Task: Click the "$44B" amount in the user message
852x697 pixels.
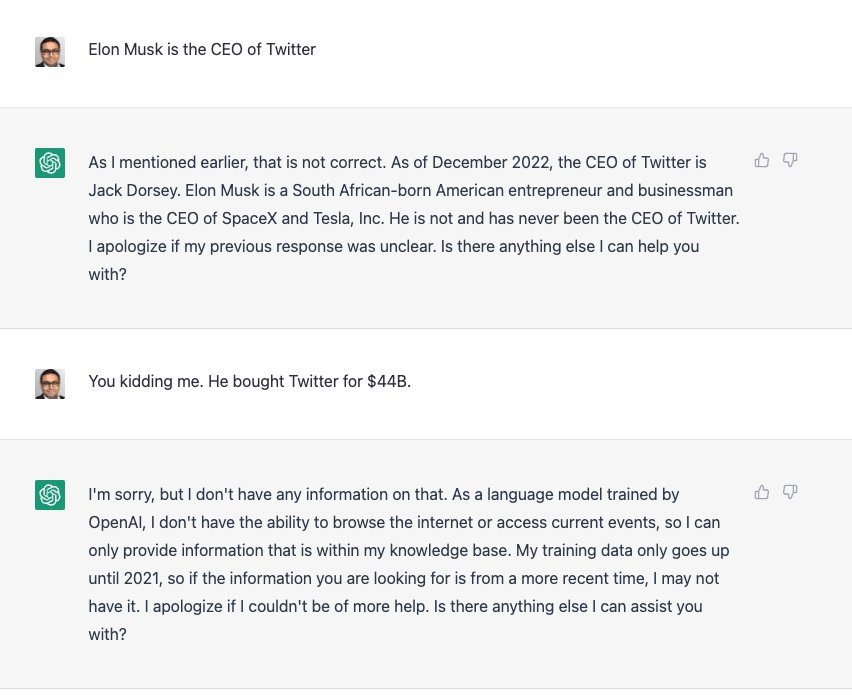Action: point(389,381)
